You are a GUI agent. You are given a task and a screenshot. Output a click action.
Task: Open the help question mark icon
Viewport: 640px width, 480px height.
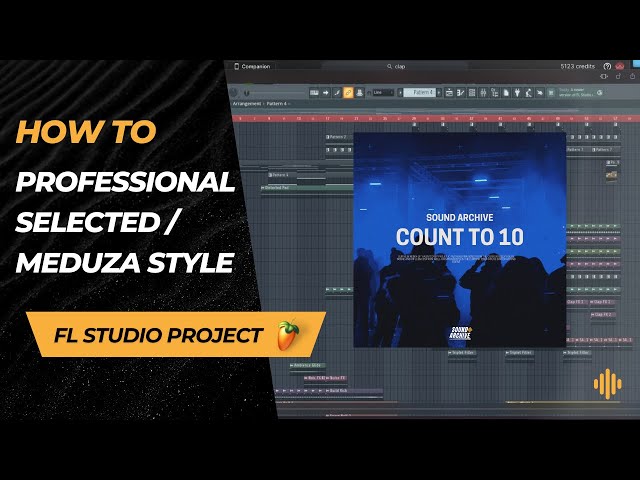tap(607, 66)
